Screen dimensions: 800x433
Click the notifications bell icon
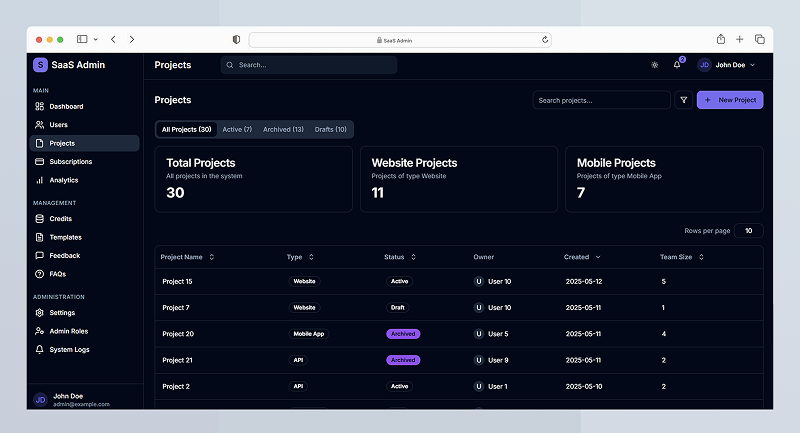pyautogui.click(x=677, y=65)
